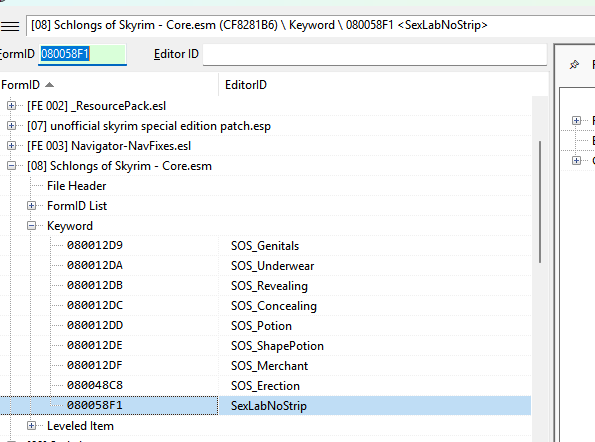
Task: Select File Header record
Action: point(77,186)
